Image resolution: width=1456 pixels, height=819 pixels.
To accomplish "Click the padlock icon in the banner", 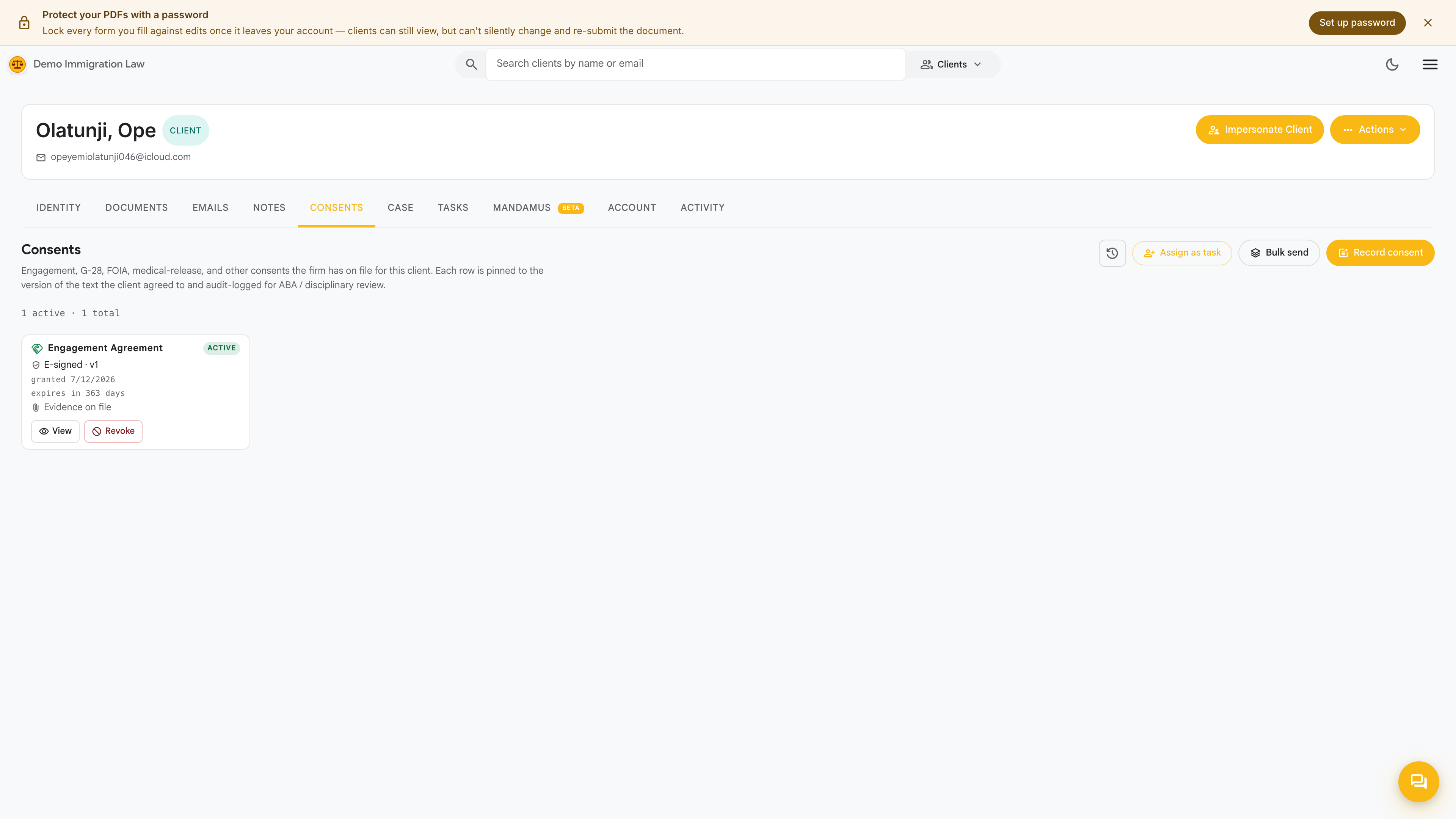I will pos(24,23).
